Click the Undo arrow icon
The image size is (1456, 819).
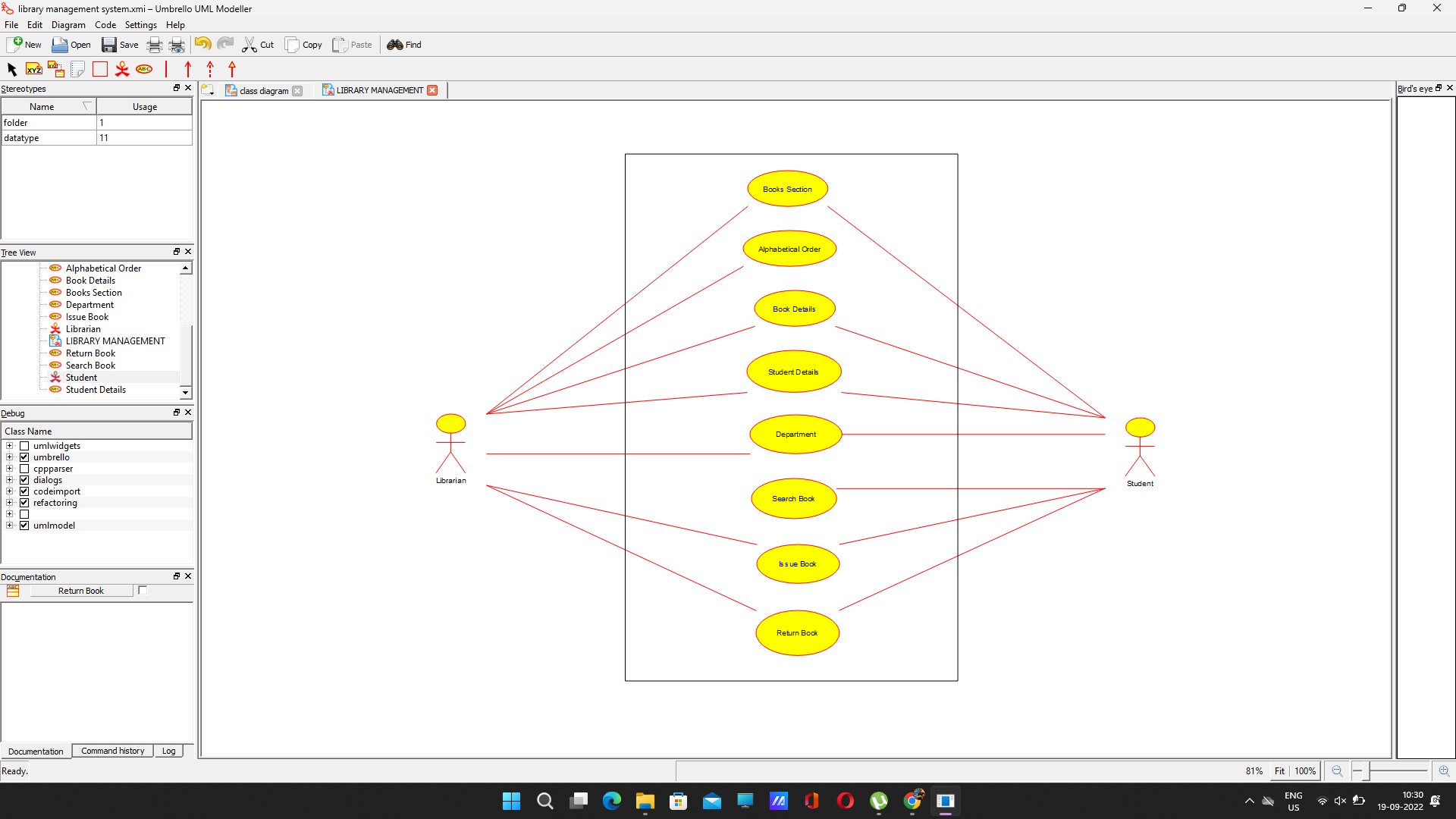(202, 44)
